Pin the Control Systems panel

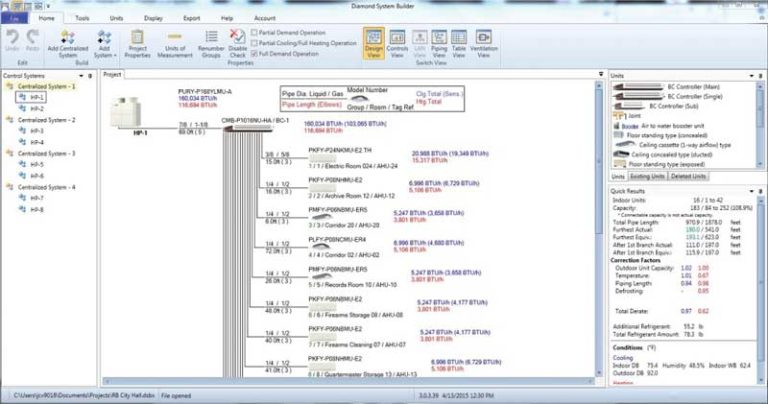90,76
